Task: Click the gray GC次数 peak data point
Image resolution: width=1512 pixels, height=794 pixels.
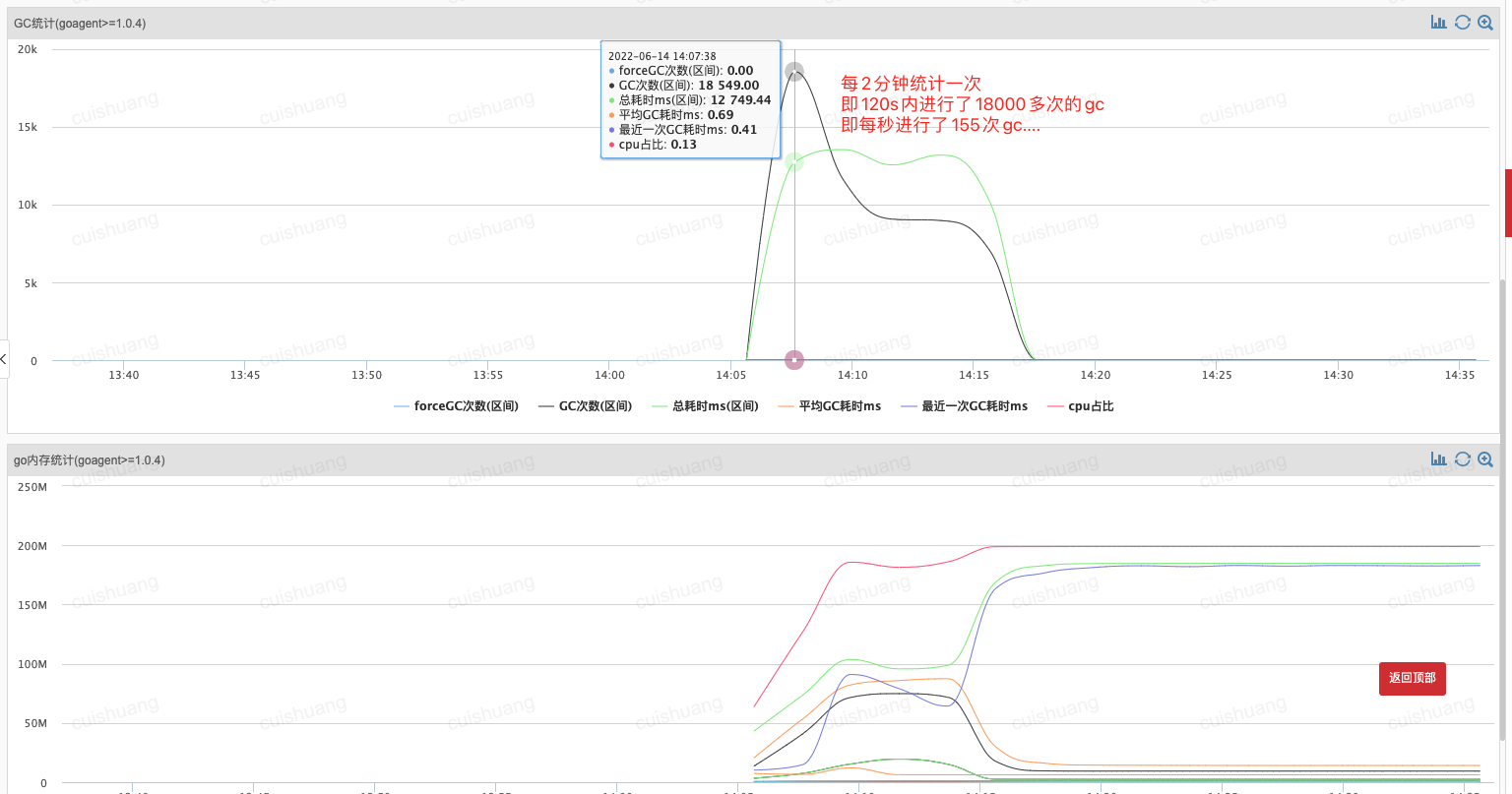Action: click(x=794, y=71)
